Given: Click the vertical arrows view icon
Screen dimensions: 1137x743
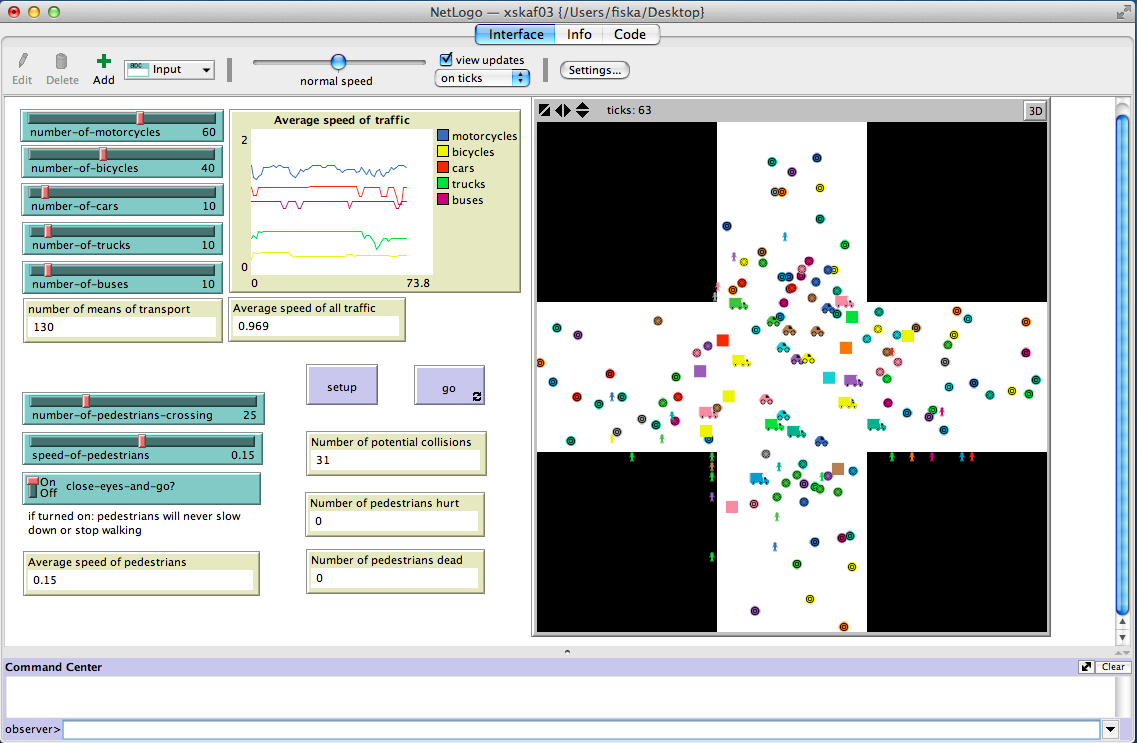Looking at the screenshot, I should point(582,110).
